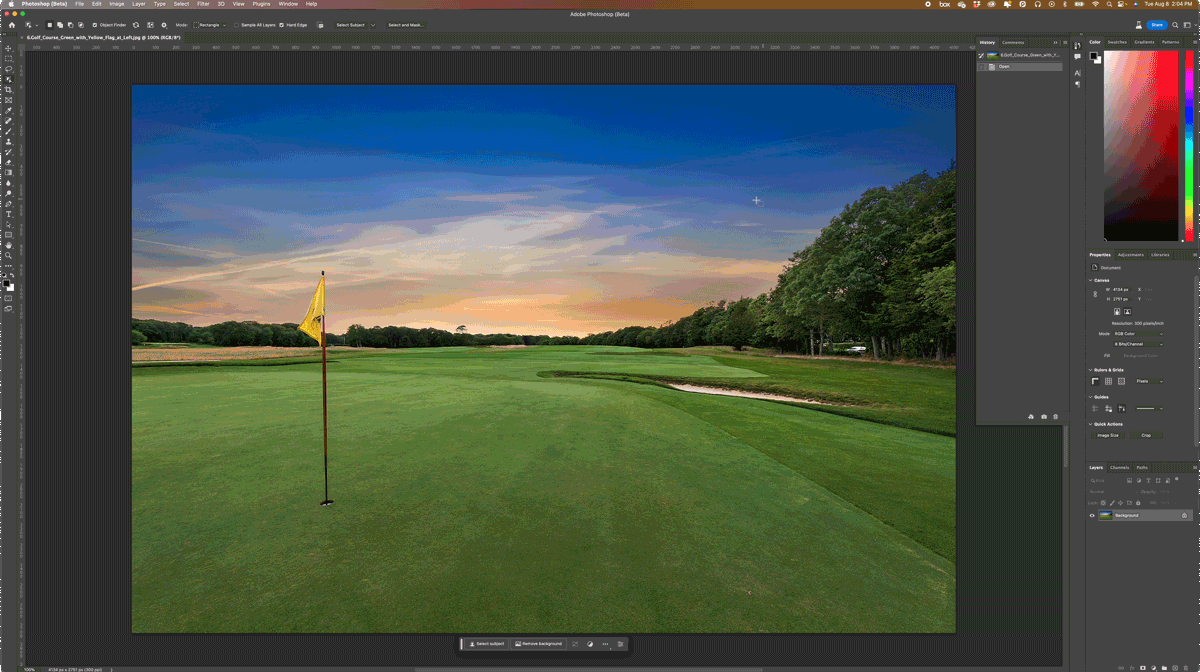This screenshot has width=1200, height=672.
Task: Toggle the source checkbox beside History snapshot thumbnail
Action: click(982, 56)
